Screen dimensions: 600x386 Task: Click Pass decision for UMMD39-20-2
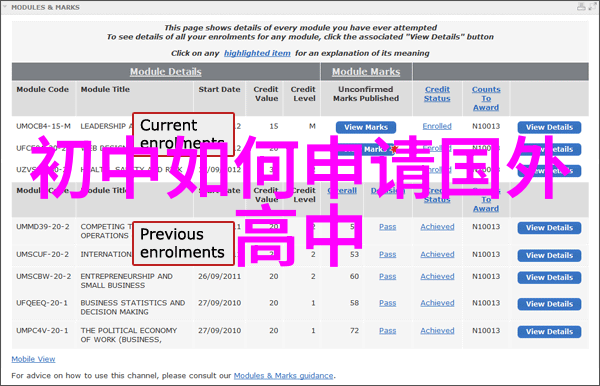(x=388, y=227)
